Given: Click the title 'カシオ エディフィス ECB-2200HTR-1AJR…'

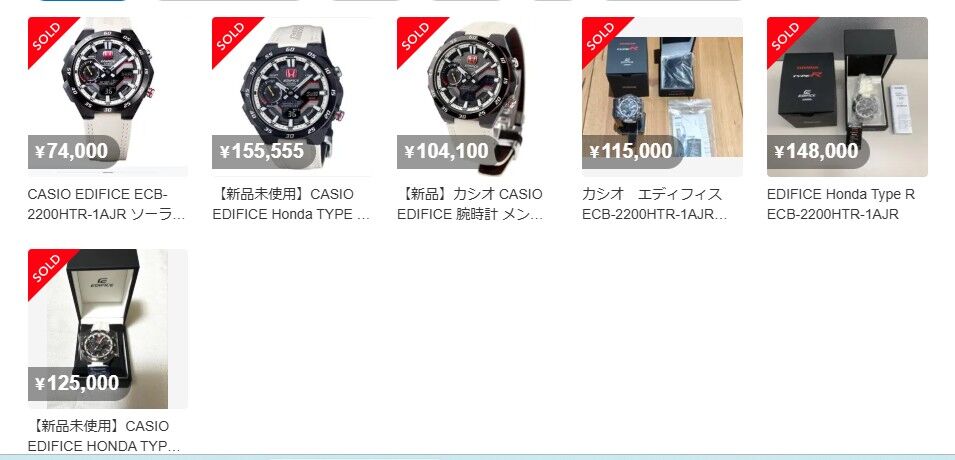Looking at the screenshot, I should (x=655, y=205).
